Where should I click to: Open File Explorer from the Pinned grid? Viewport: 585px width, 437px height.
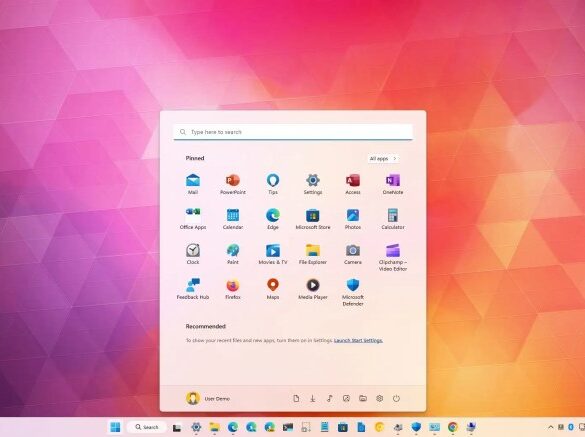(x=313, y=254)
